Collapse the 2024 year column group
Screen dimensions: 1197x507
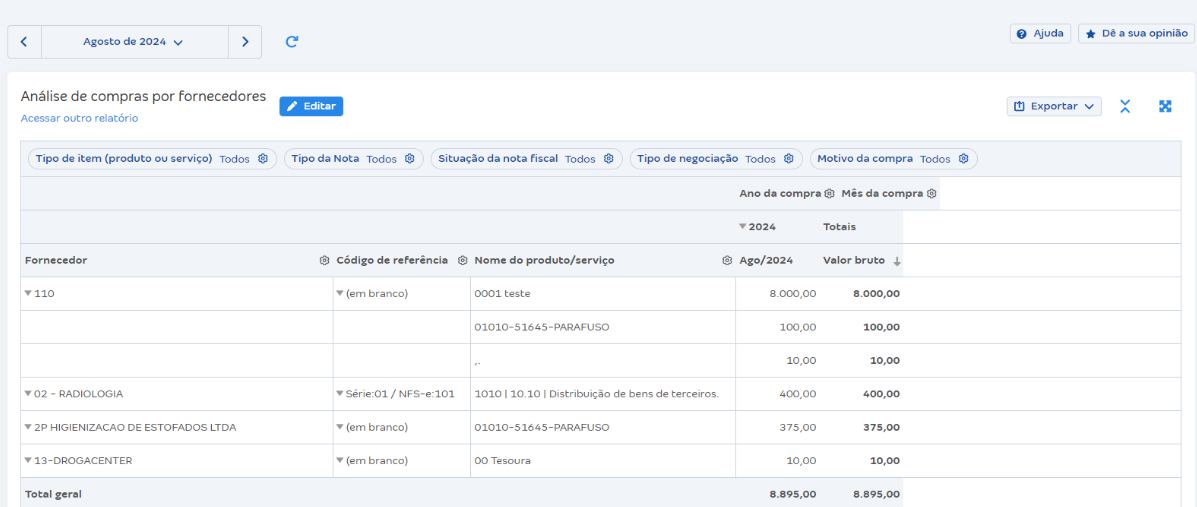(x=742, y=227)
